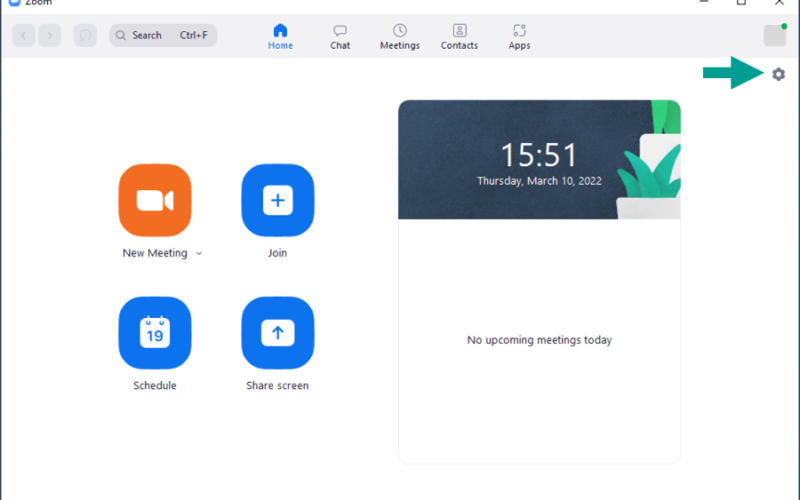Select the Apps tab

(x=519, y=37)
